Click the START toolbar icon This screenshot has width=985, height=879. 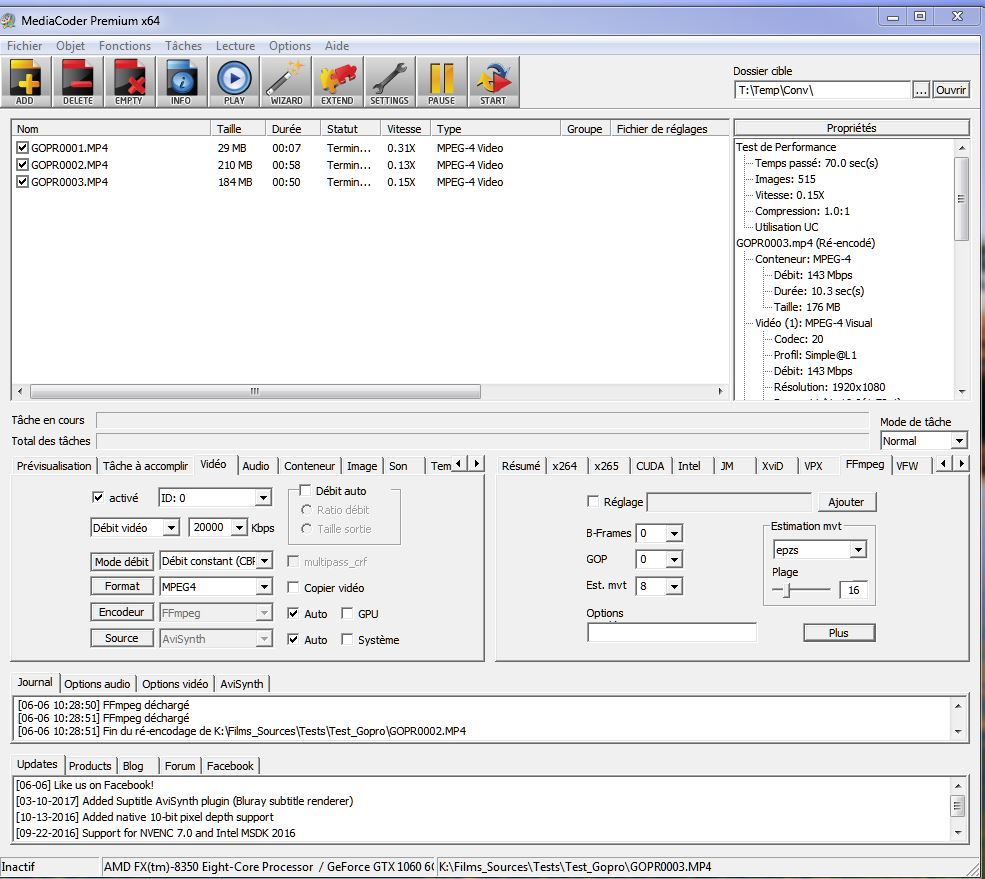coord(494,82)
